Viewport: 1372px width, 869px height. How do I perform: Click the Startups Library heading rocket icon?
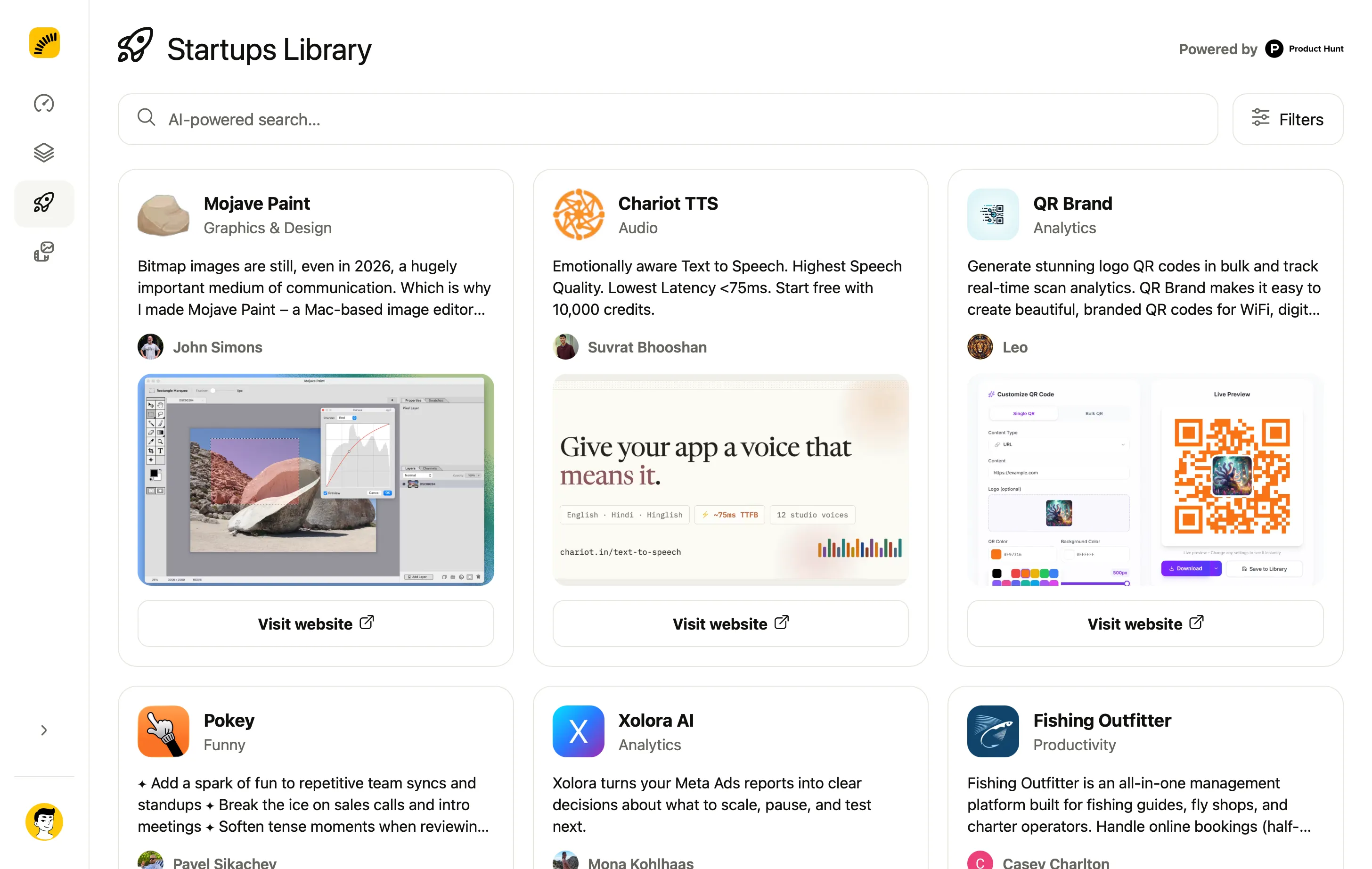coord(135,44)
